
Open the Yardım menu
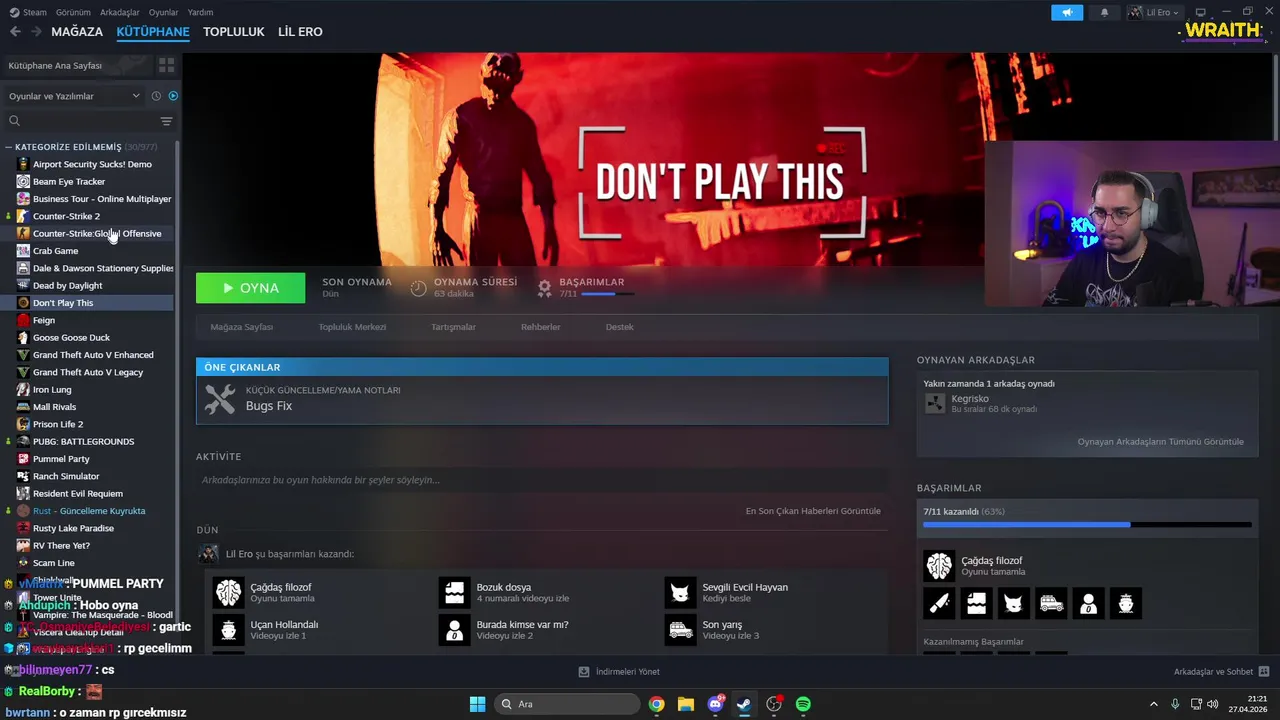200,12
